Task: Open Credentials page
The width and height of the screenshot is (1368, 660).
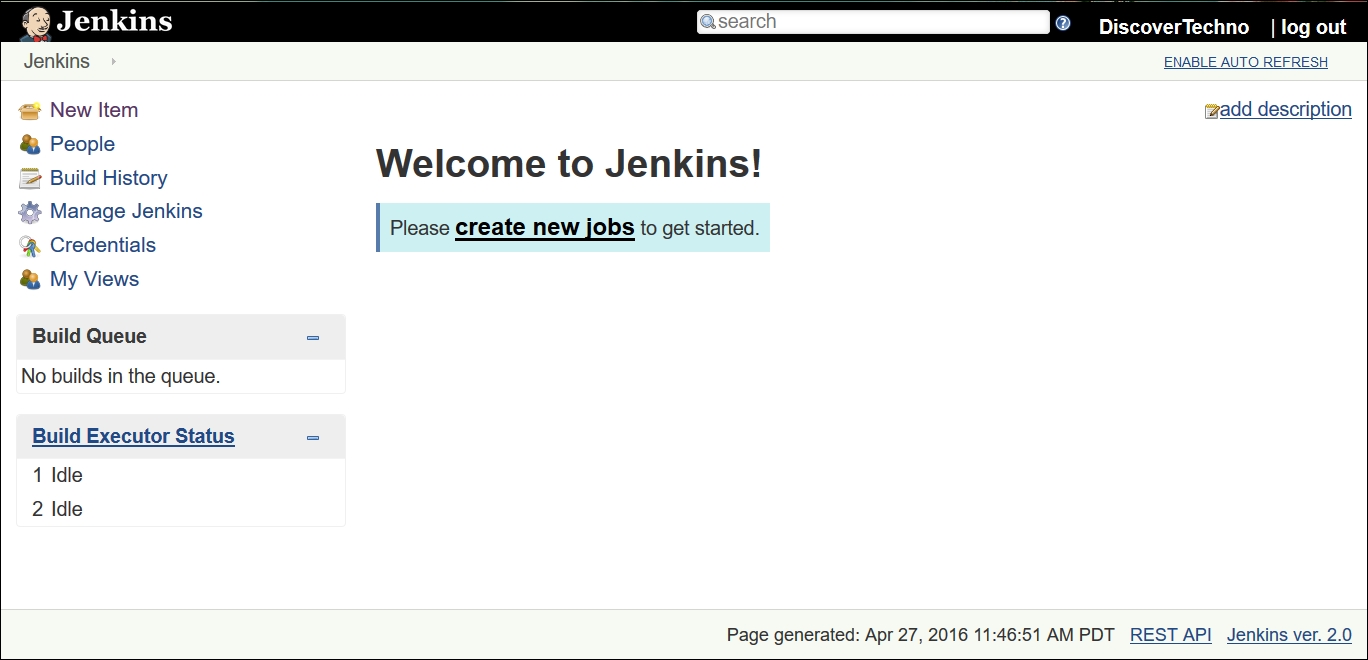Action: point(103,245)
